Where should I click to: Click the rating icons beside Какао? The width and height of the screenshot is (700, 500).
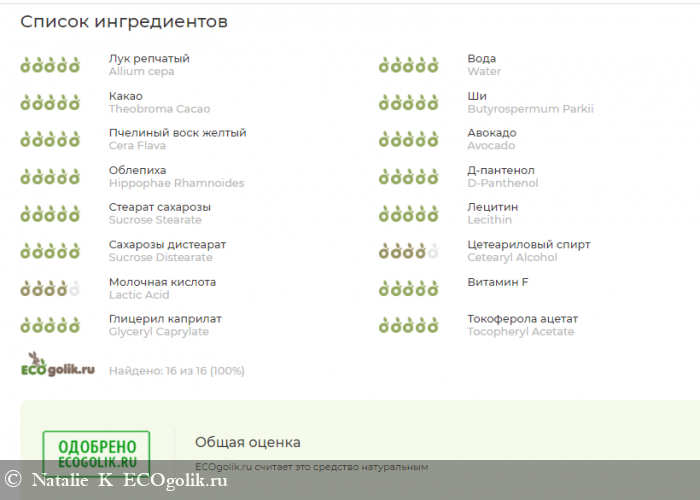click(50, 102)
